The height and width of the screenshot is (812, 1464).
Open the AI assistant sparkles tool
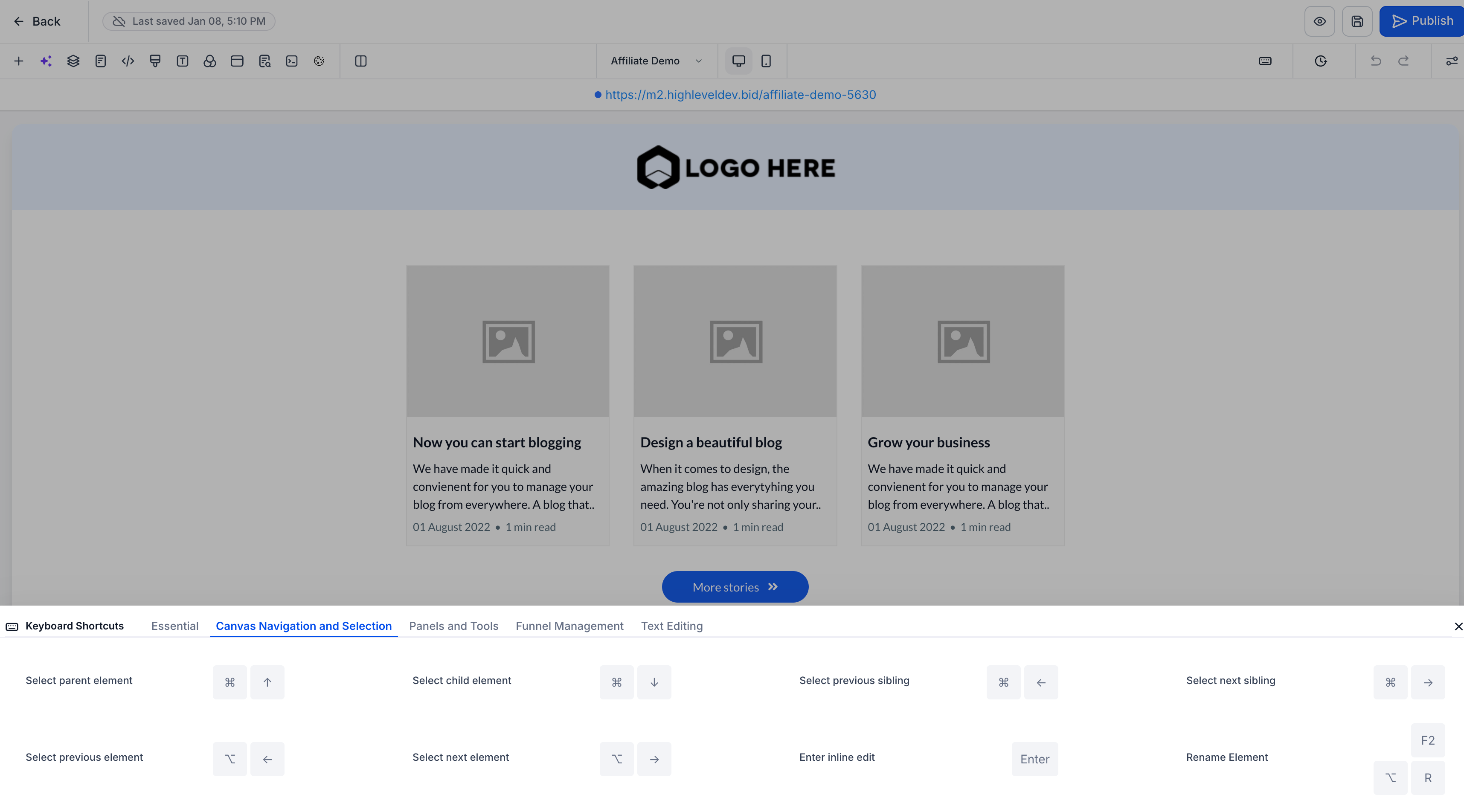coord(46,61)
